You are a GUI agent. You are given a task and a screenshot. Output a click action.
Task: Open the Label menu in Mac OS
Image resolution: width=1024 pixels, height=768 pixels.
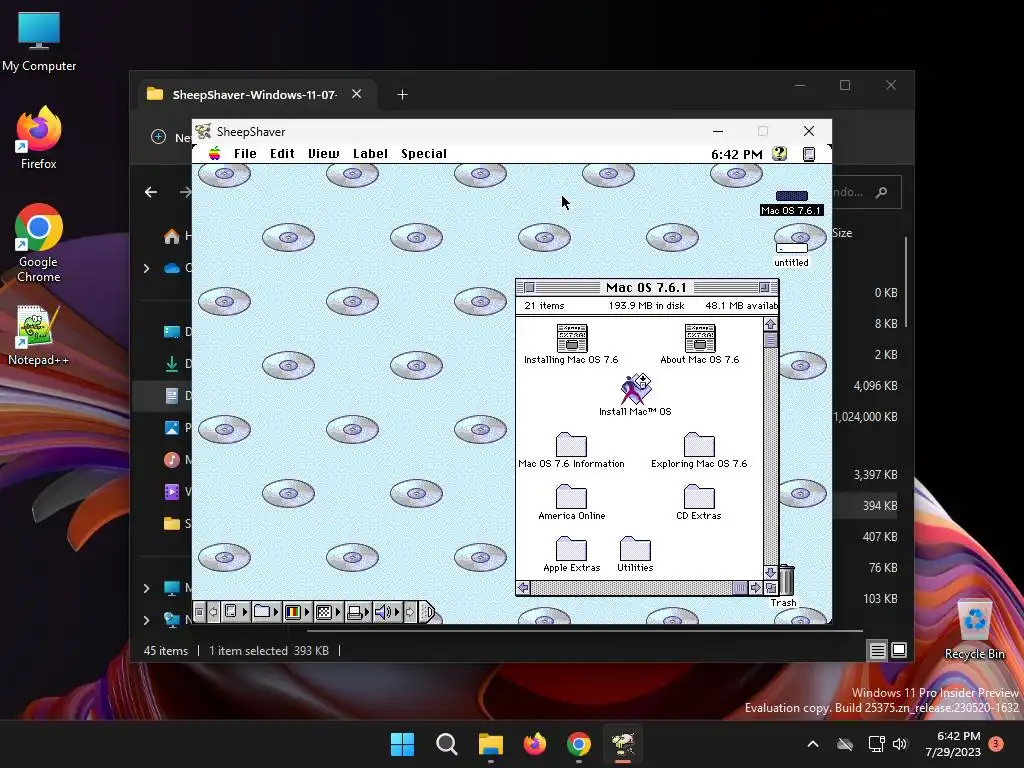tap(370, 153)
